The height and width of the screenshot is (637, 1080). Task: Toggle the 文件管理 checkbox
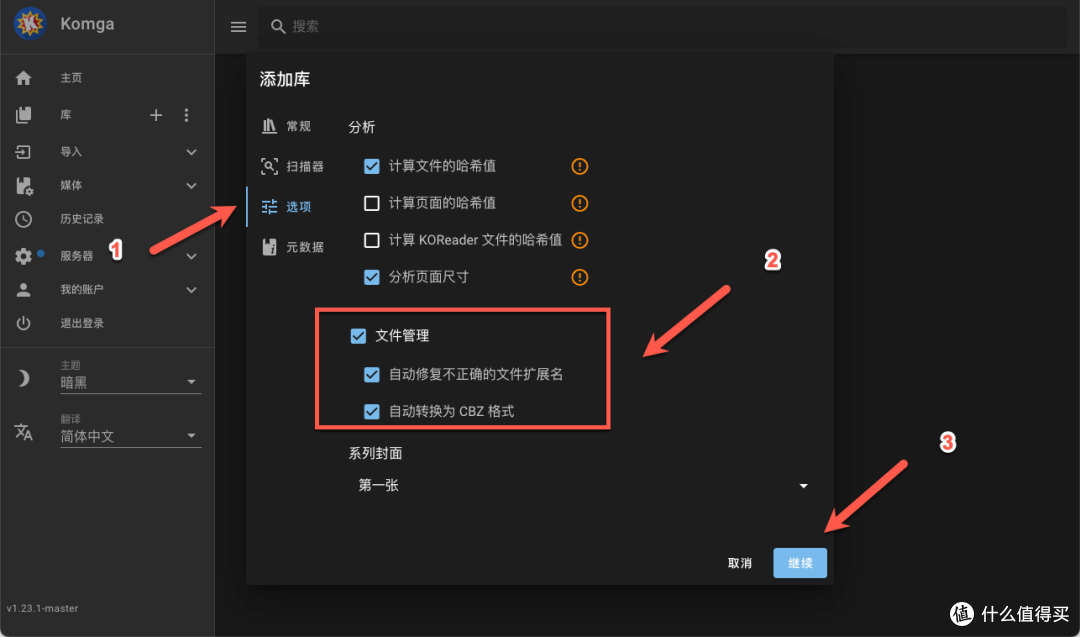[x=358, y=336]
